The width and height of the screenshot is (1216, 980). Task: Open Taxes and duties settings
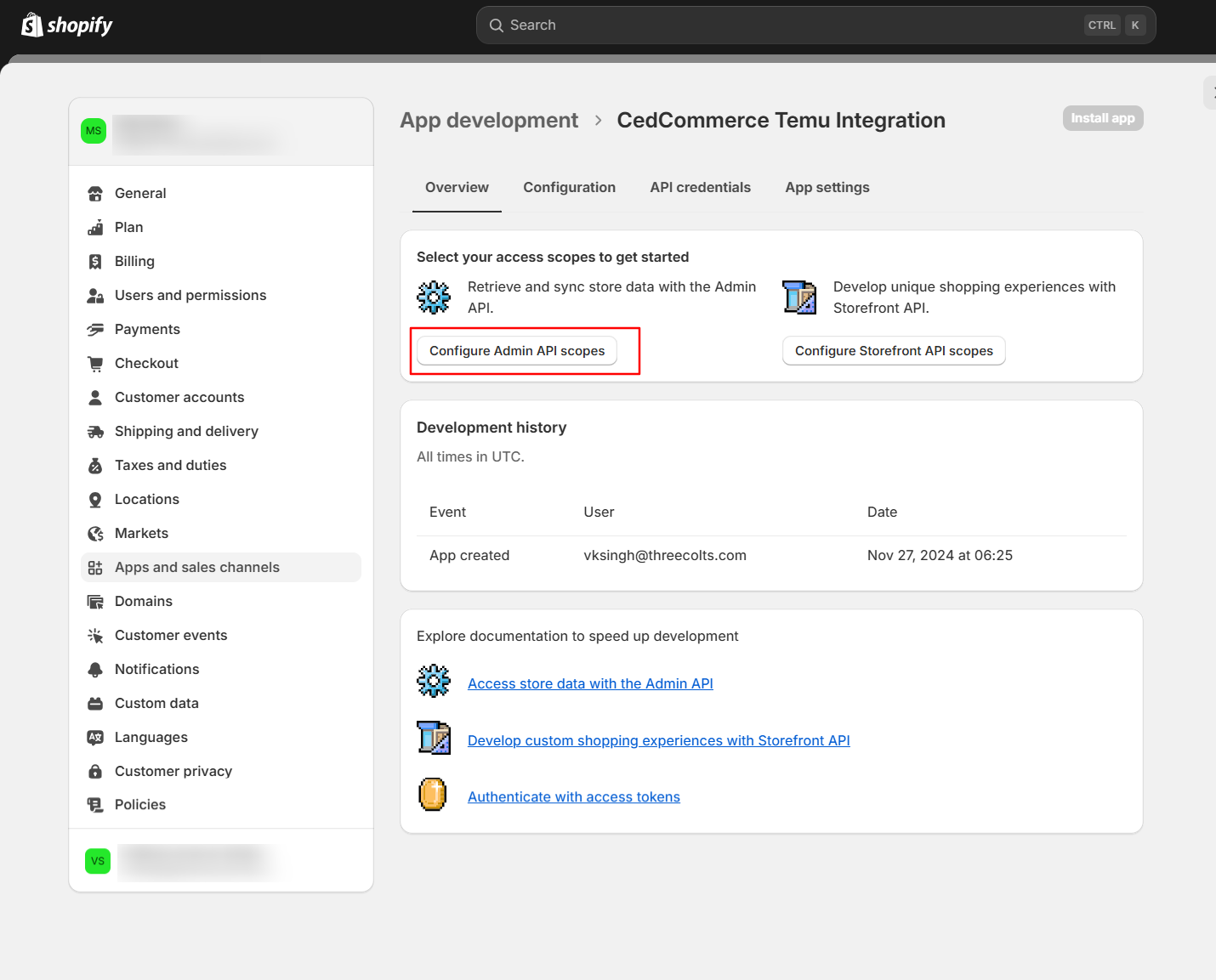click(221, 466)
